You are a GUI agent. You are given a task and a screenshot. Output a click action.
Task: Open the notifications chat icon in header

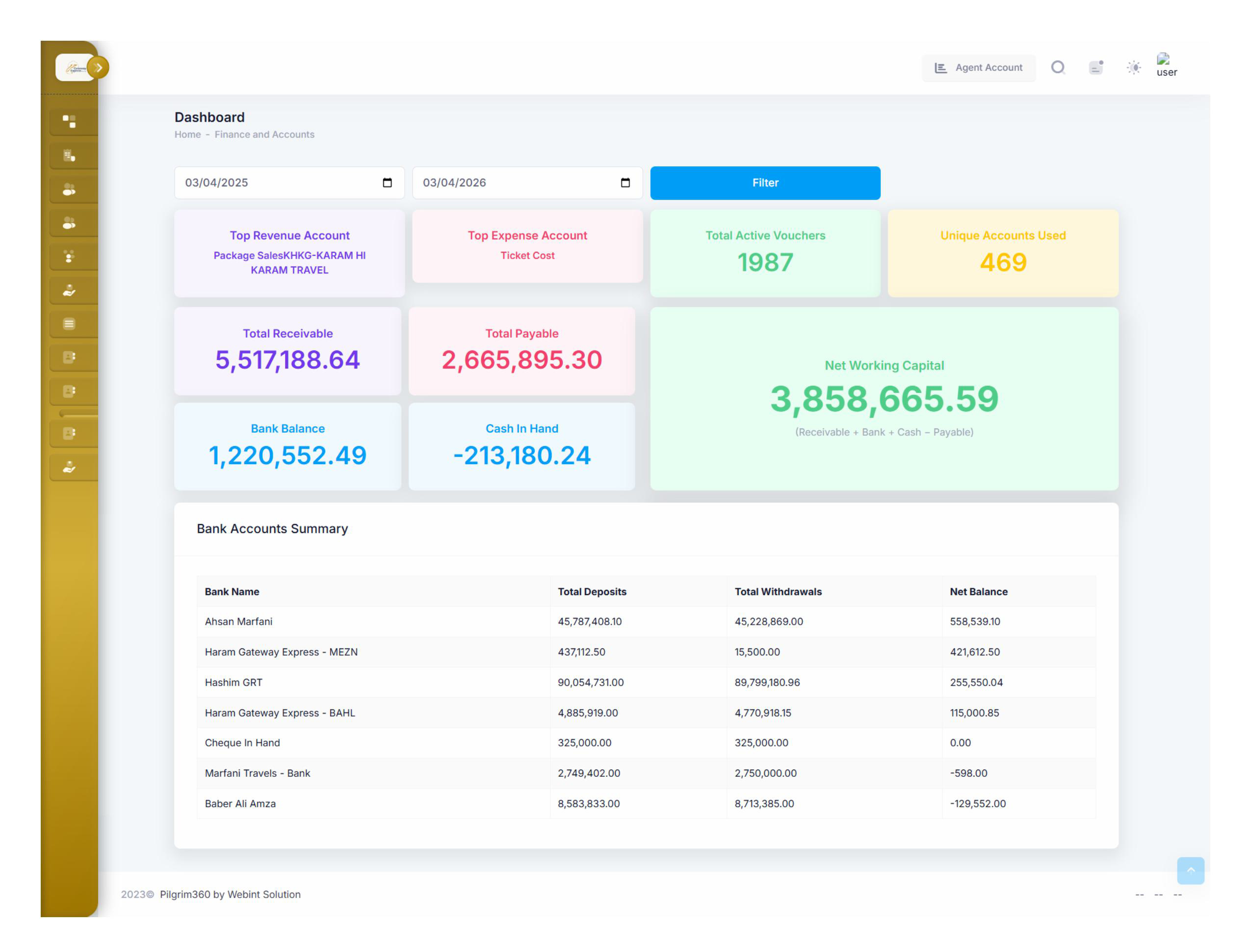click(1095, 67)
